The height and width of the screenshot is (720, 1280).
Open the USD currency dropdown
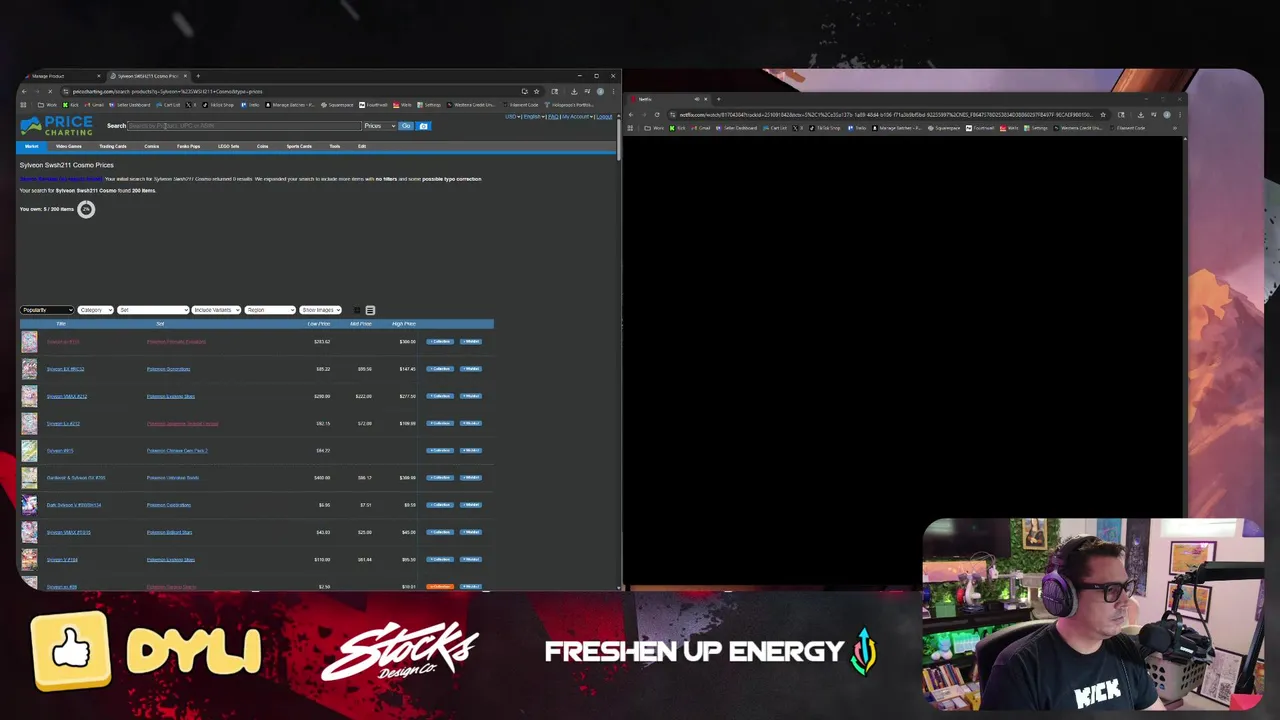pyautogui.click(x=512, y=117)
